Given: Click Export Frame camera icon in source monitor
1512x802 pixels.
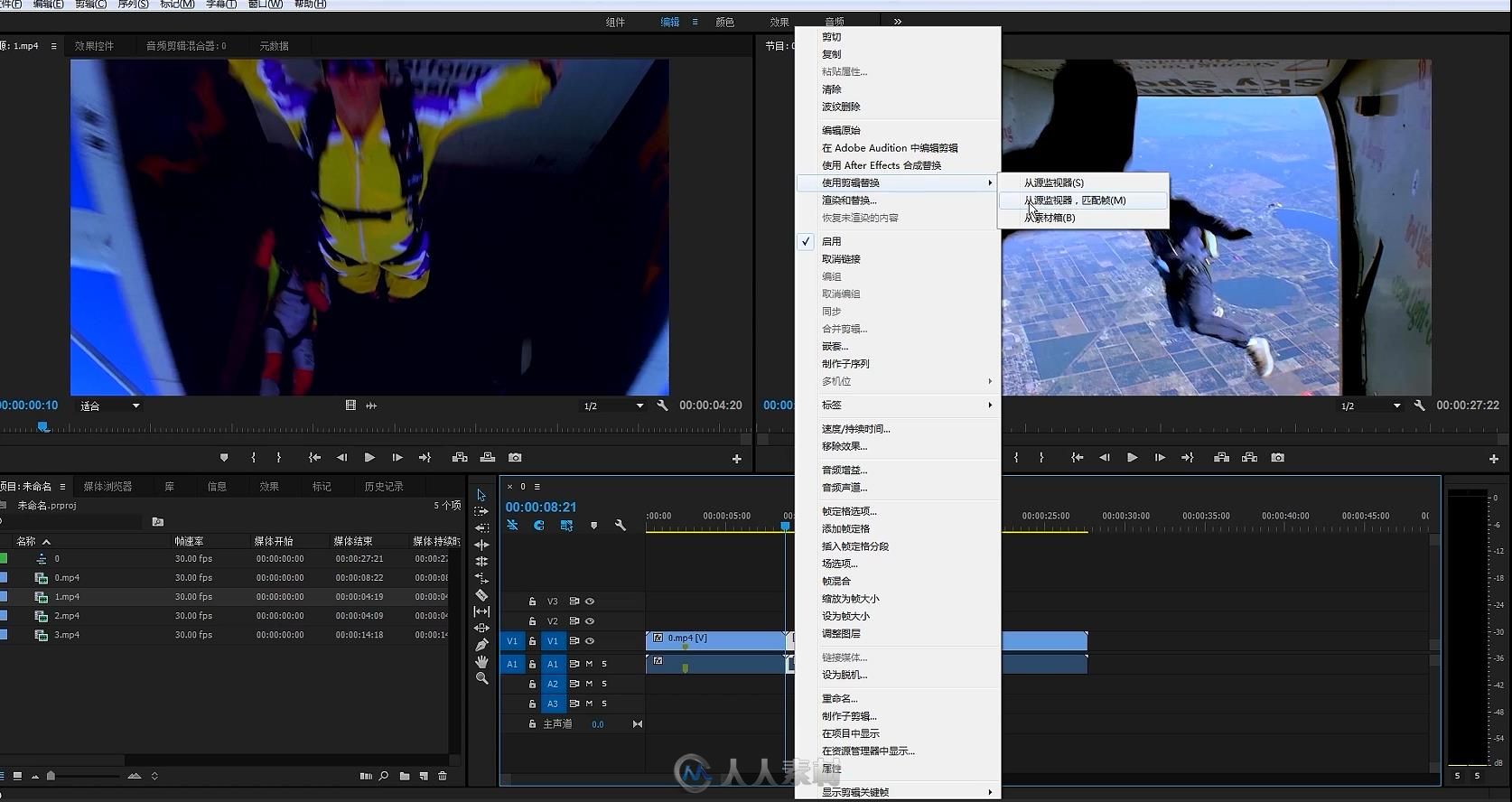Looking at the screenshot, I should point(515,458).
